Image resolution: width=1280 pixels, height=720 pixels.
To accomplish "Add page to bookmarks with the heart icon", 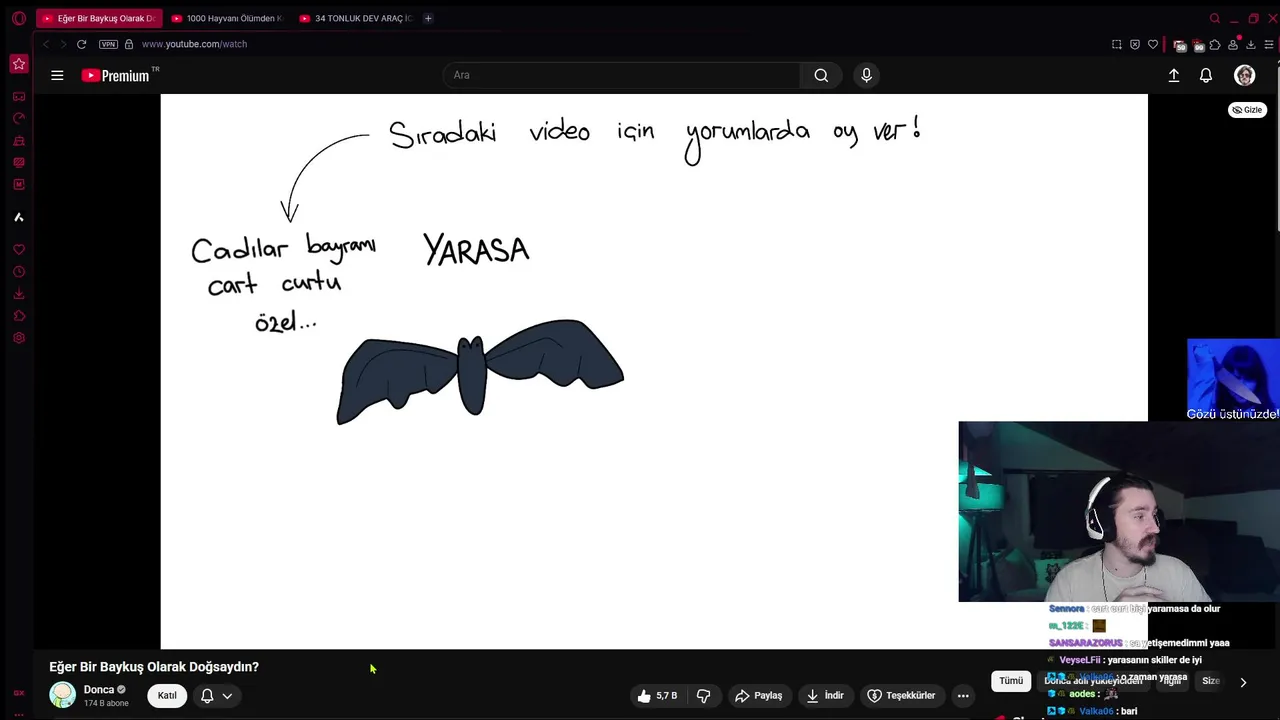I will 1153,44.
